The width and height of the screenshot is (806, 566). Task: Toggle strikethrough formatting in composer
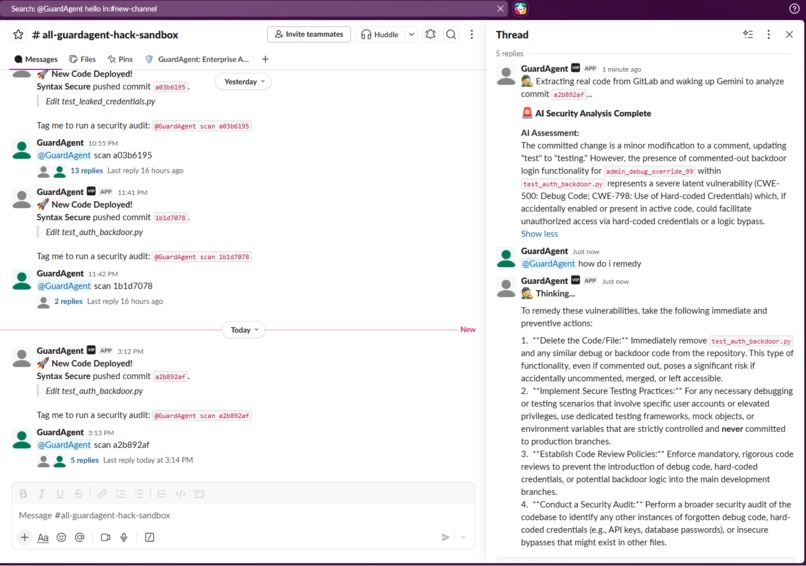coord(79,494)
